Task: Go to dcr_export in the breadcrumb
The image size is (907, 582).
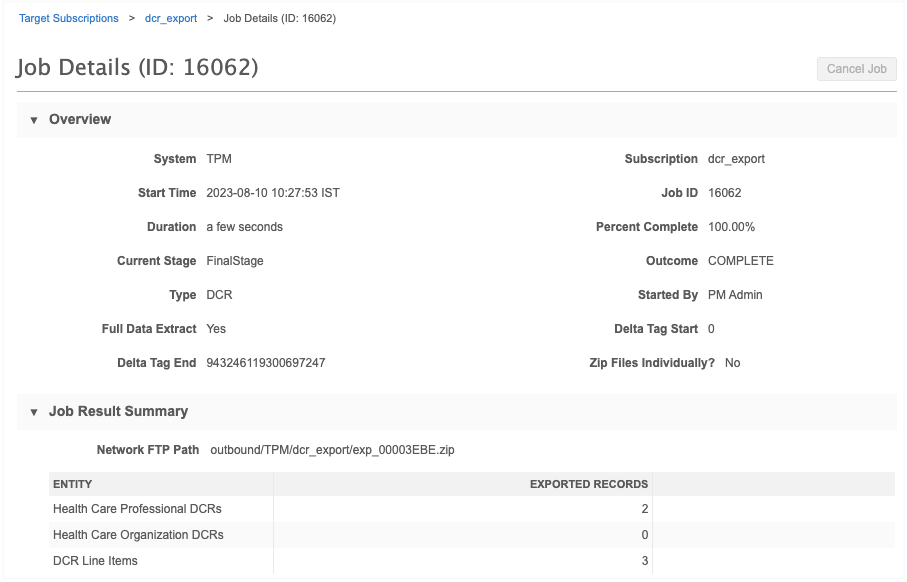Action: pos(171,19)
